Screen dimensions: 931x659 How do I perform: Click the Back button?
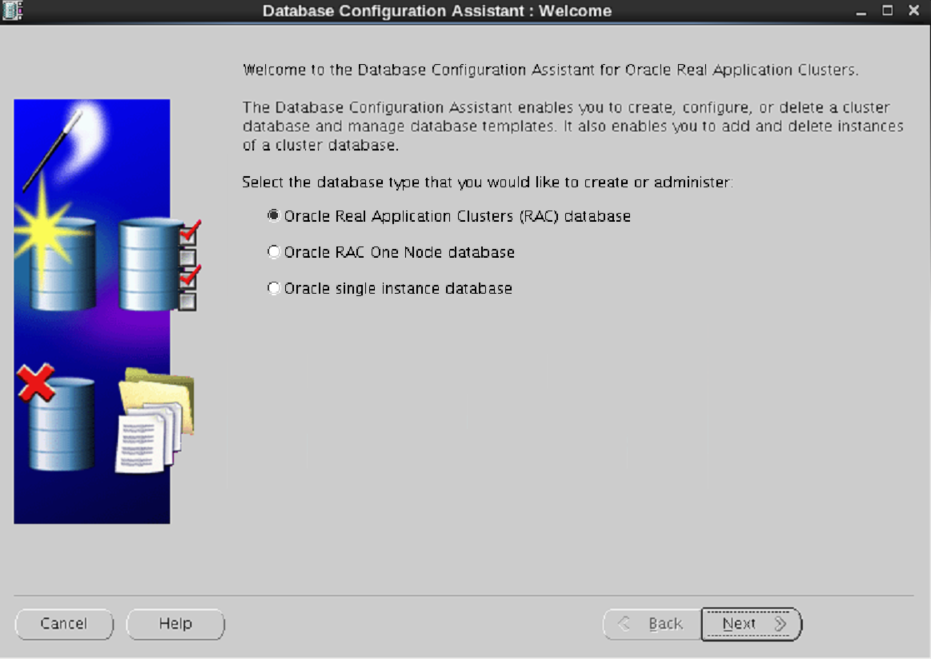coord(652,624)
